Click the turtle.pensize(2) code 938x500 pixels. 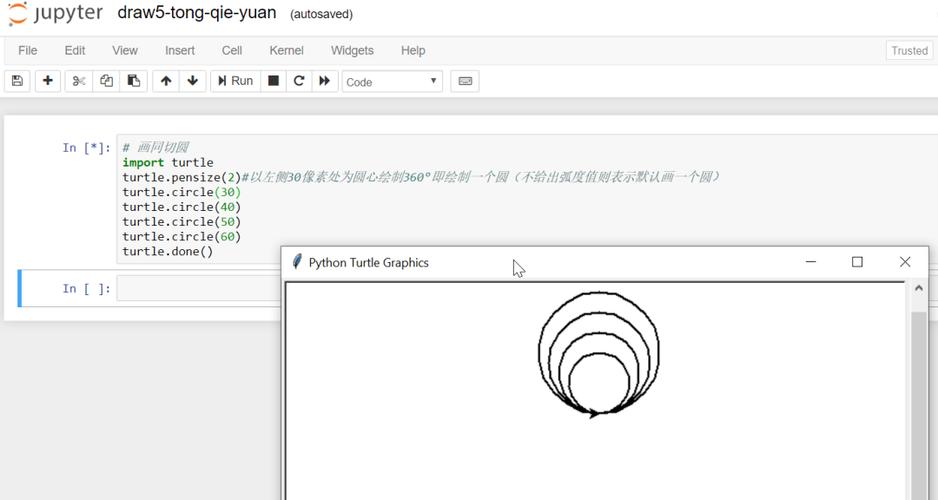[x=182, y=177]
